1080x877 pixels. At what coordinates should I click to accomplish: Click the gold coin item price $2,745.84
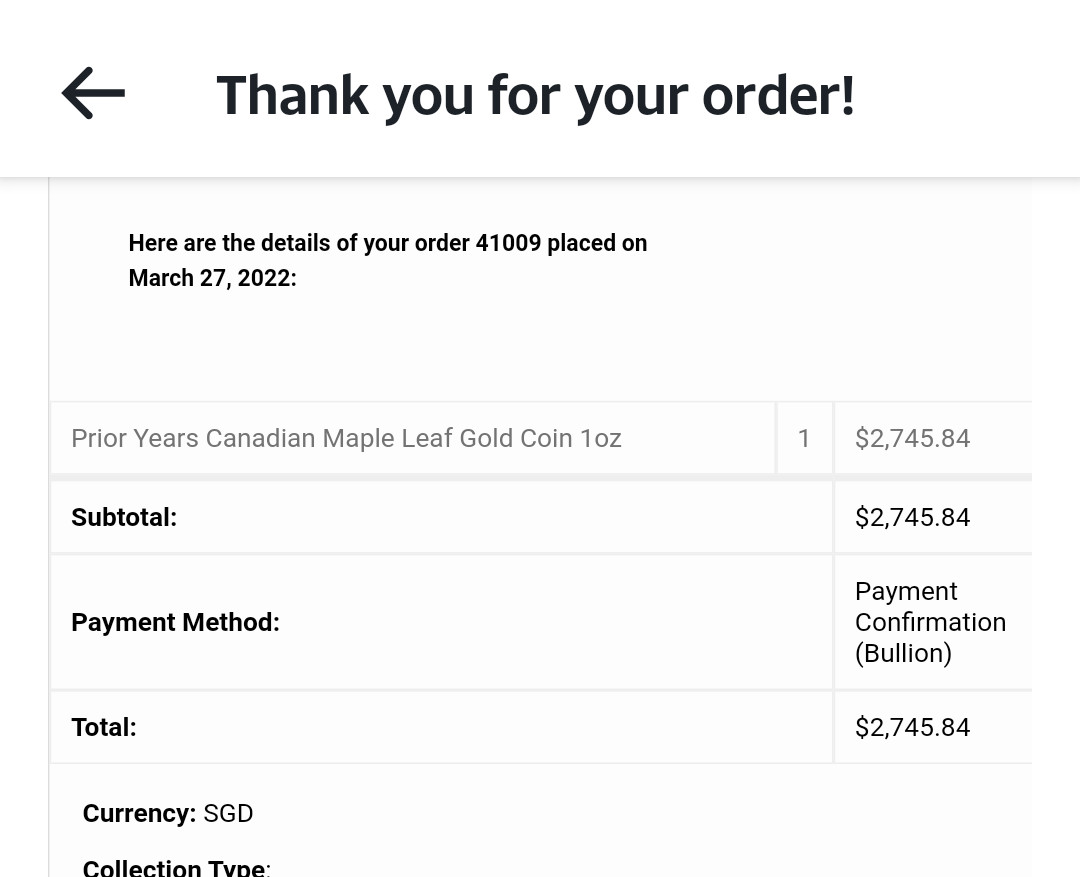(x=912, y=438)
